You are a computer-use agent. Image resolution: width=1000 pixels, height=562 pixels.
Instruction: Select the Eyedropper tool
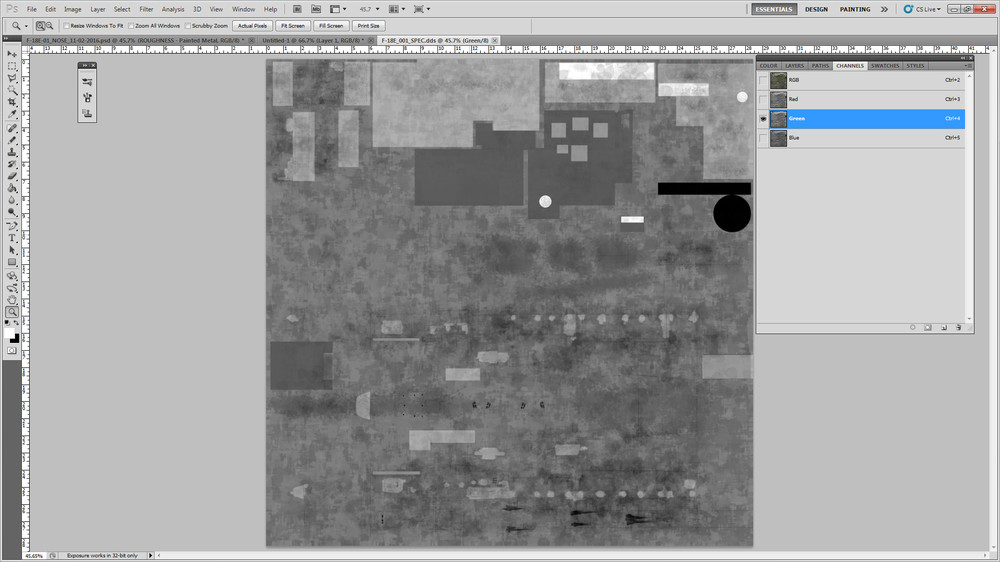(12, 115)
